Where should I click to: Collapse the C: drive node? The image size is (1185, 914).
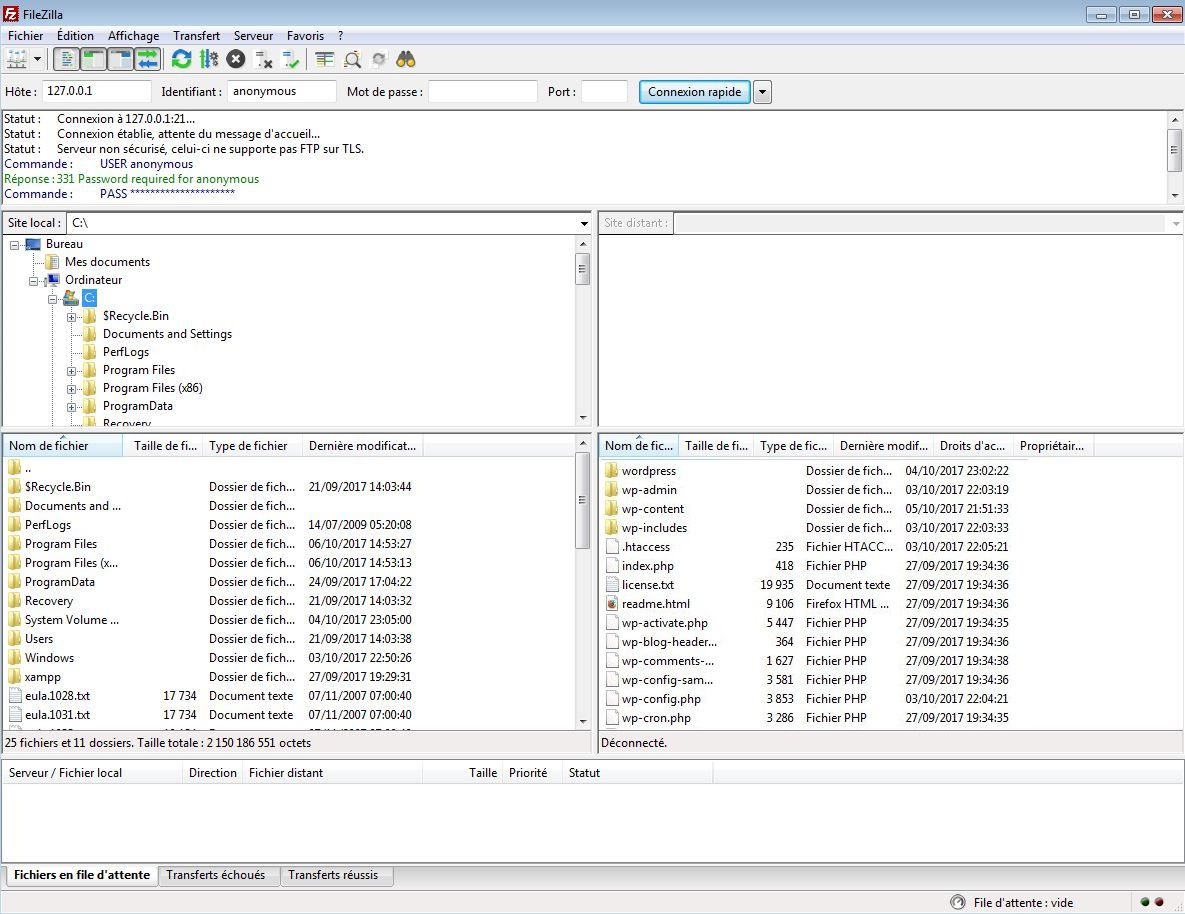52,299
